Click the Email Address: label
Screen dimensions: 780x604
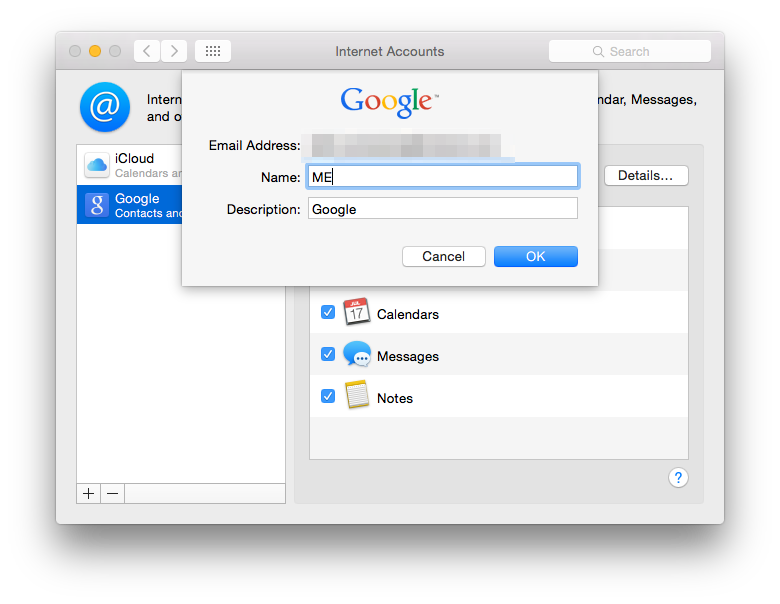pyautogui.click(x=255, y=145)
